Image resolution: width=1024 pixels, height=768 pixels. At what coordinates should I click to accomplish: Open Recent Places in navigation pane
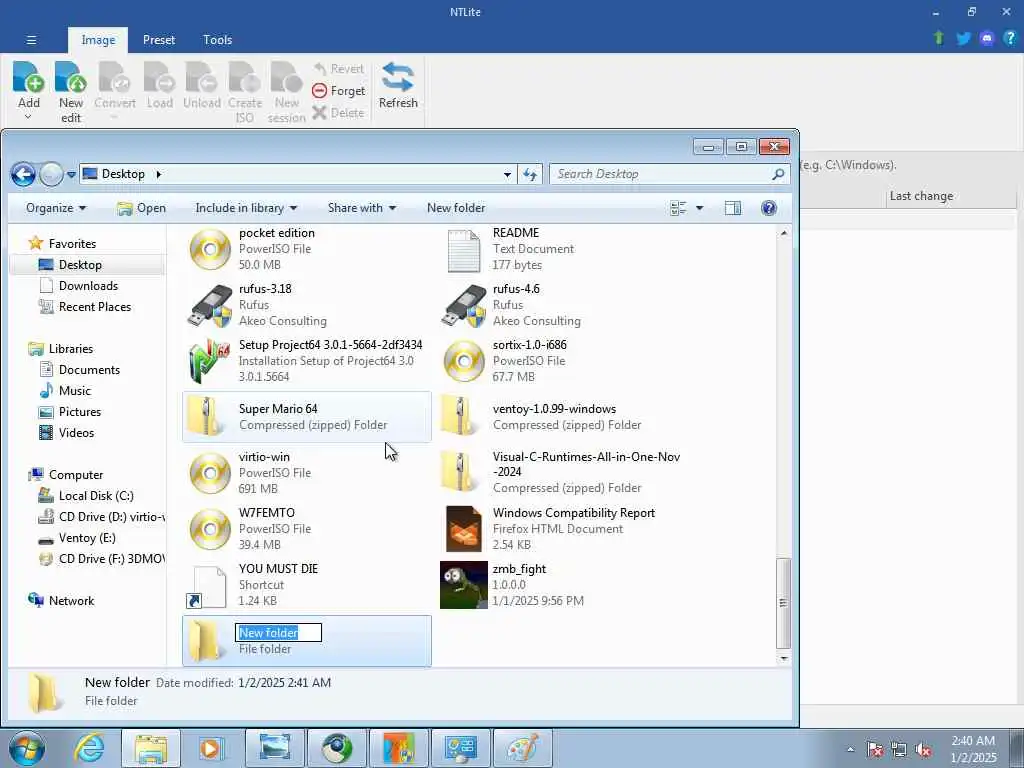pos(95,306)
